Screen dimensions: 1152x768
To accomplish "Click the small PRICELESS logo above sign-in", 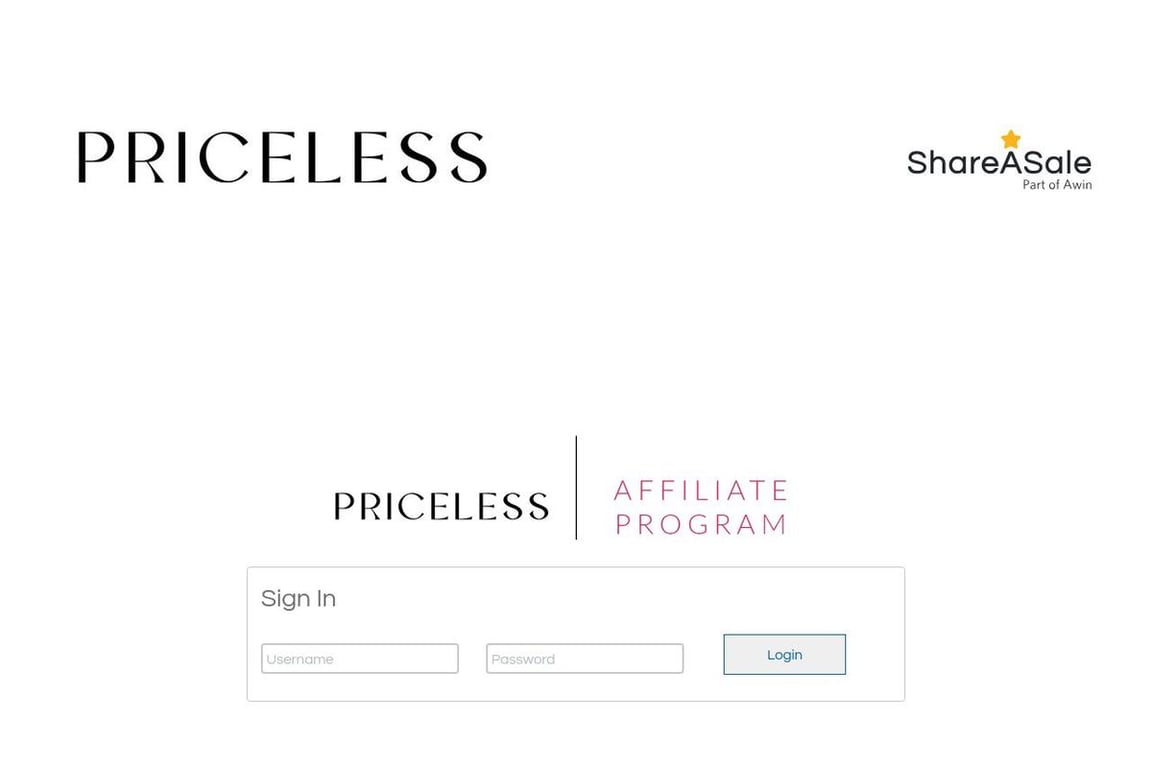I will pos(441,506).
